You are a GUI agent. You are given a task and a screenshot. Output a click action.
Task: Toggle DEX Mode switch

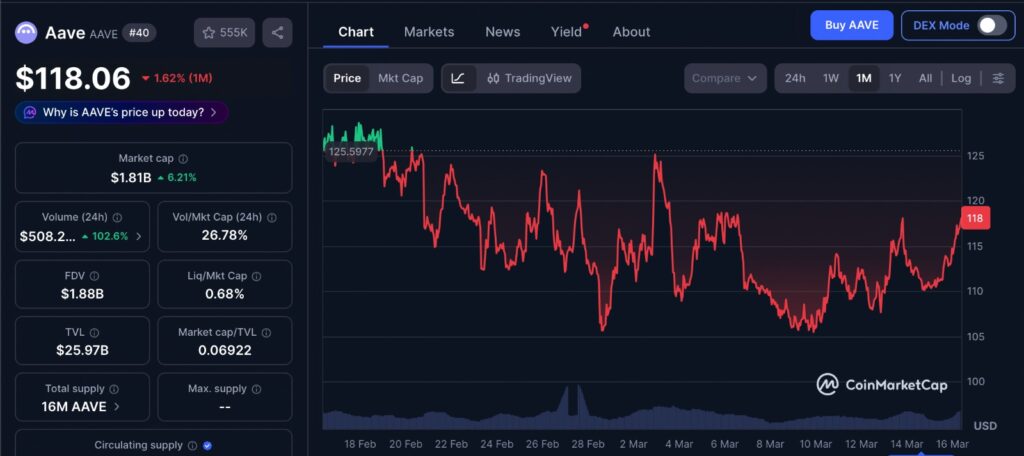click(991, 25)
